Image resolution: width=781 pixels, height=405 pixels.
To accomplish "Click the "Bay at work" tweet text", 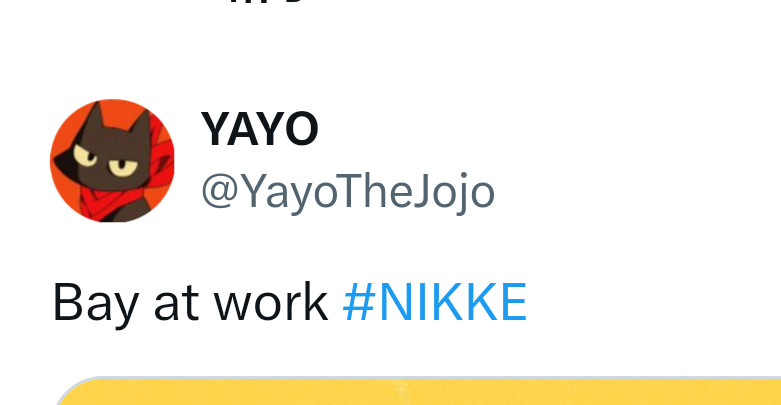I will (x=190, y=302).
